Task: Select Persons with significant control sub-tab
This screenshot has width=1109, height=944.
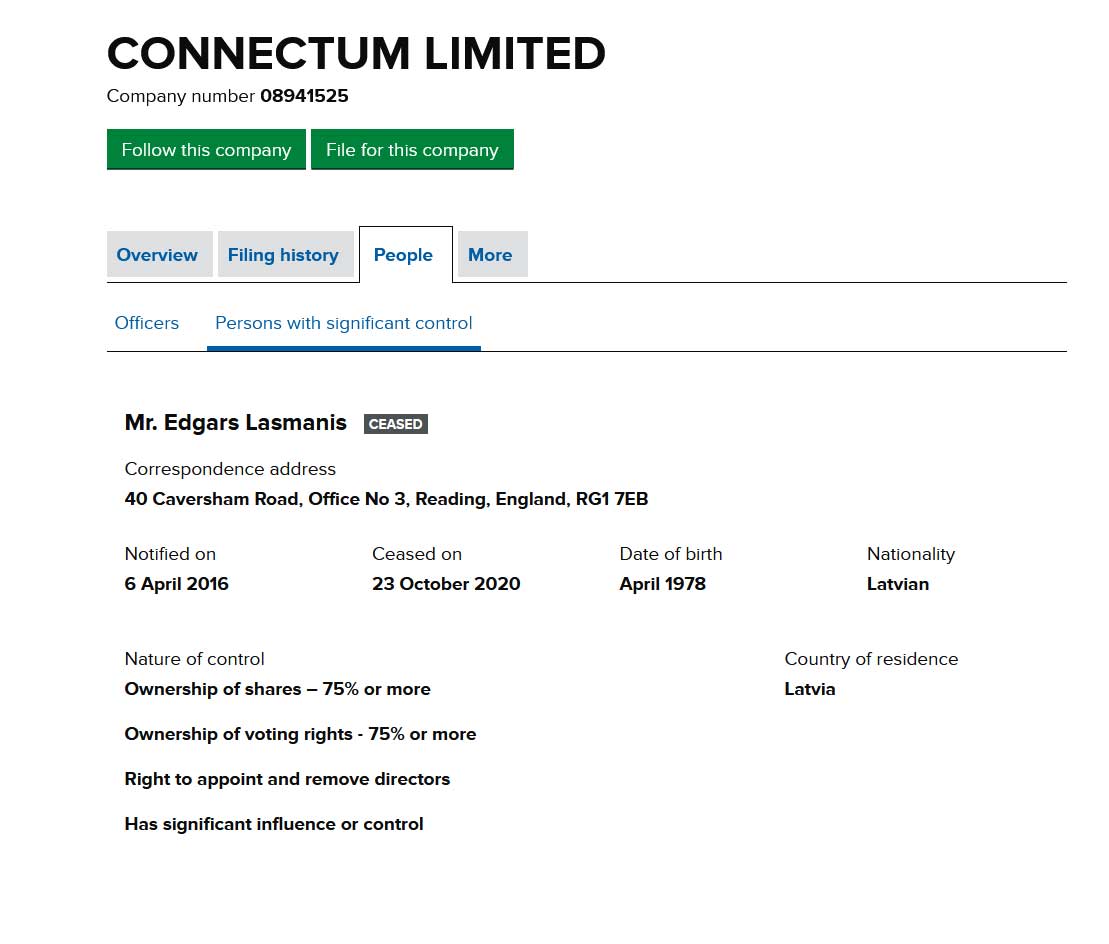Action: pos(344,323)
